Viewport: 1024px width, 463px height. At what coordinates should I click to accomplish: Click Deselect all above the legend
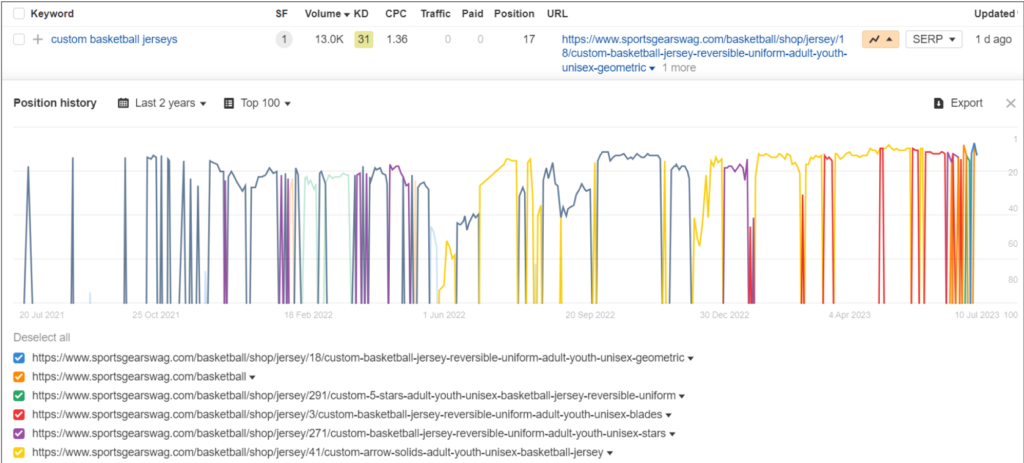click(x=42, y=338)
